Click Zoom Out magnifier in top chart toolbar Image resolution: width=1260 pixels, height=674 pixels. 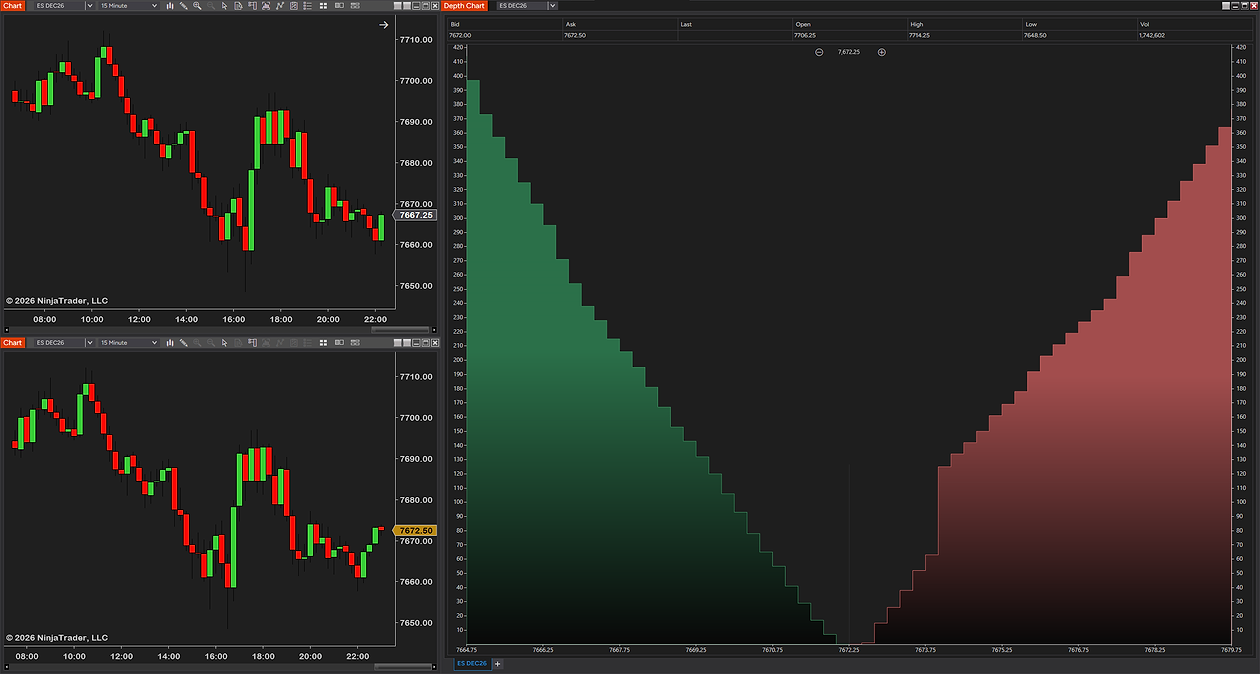[211, 6]
